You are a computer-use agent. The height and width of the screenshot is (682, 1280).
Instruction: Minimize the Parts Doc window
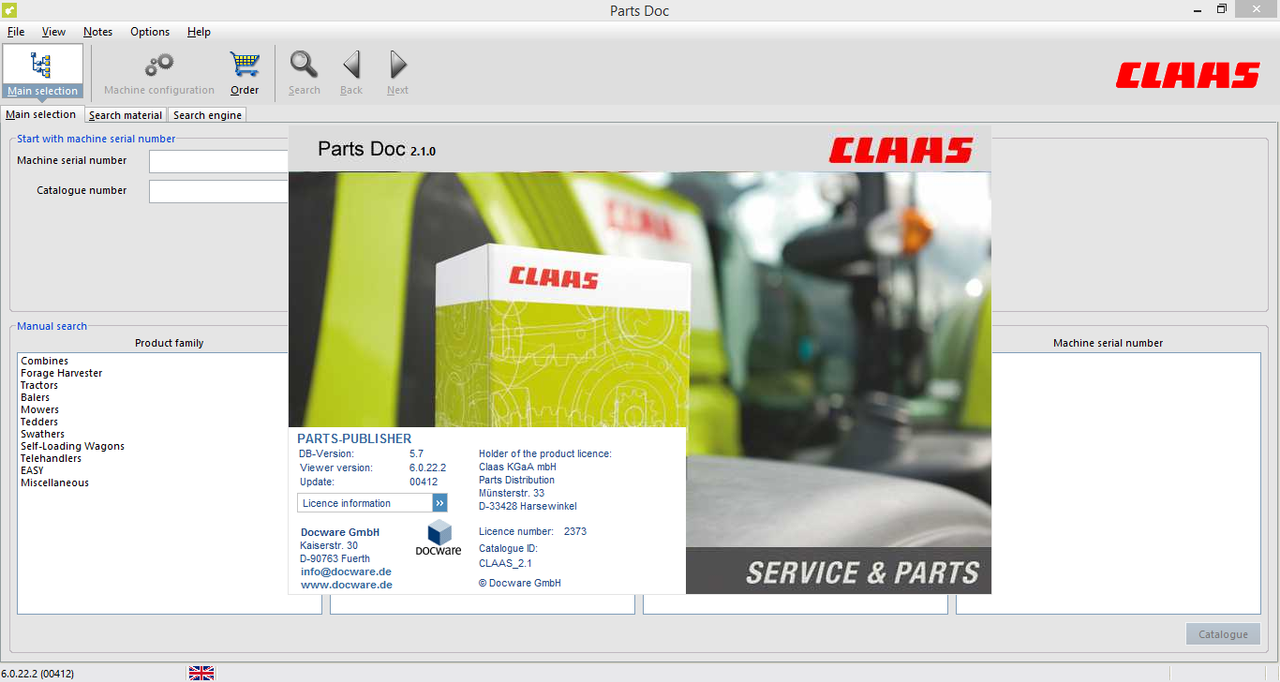1198,9
